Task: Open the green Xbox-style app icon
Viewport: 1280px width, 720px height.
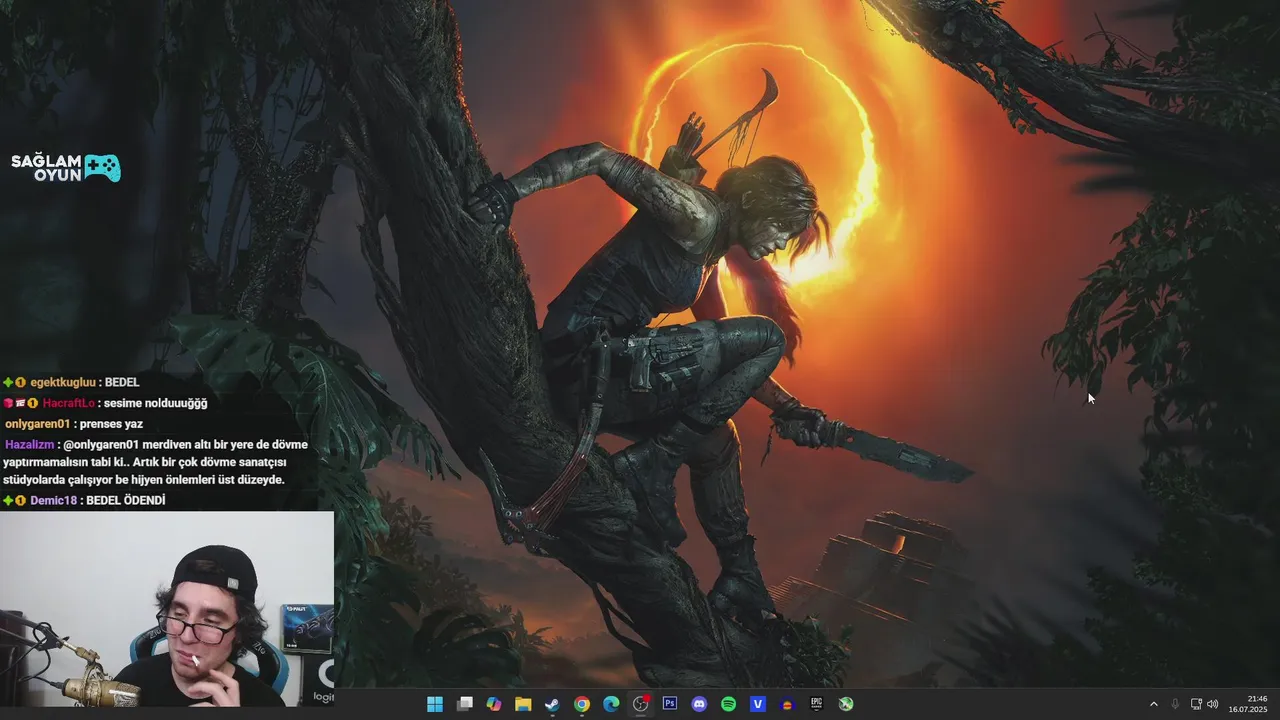Action: pyautogui.click(x=846, y=704)
